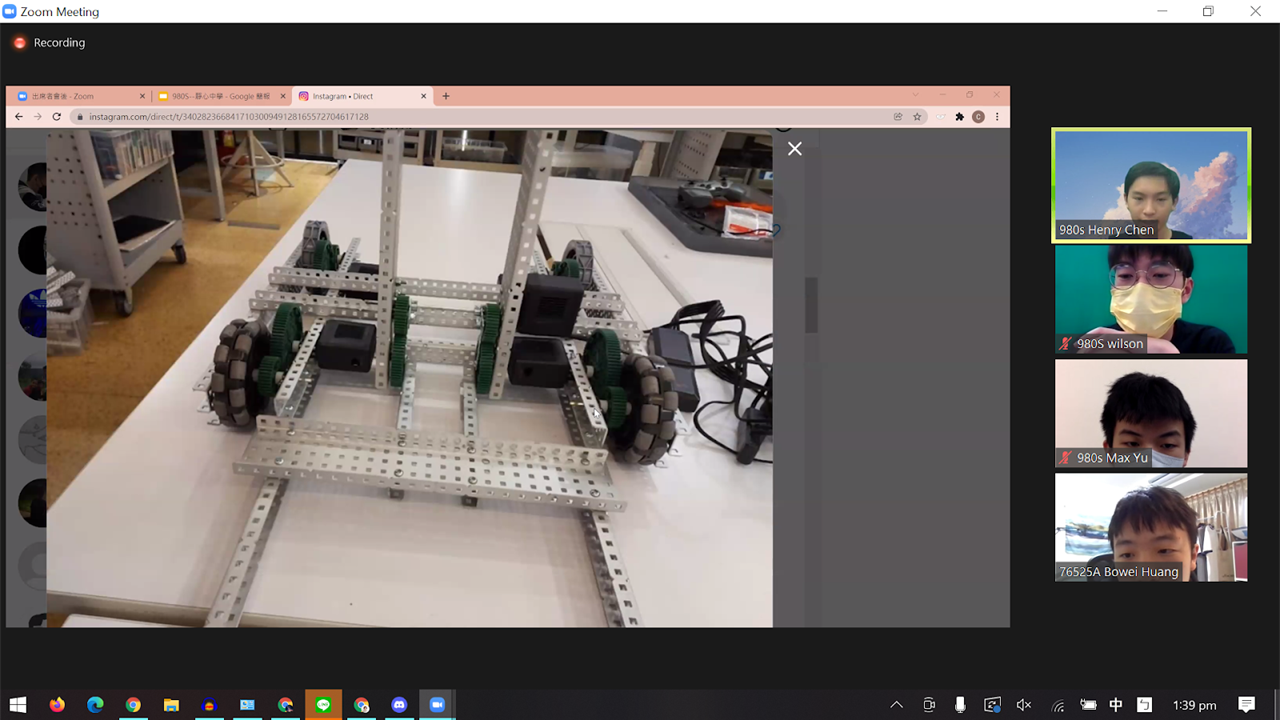Open Microsoft Edge from the taskbar

[95, 705]
